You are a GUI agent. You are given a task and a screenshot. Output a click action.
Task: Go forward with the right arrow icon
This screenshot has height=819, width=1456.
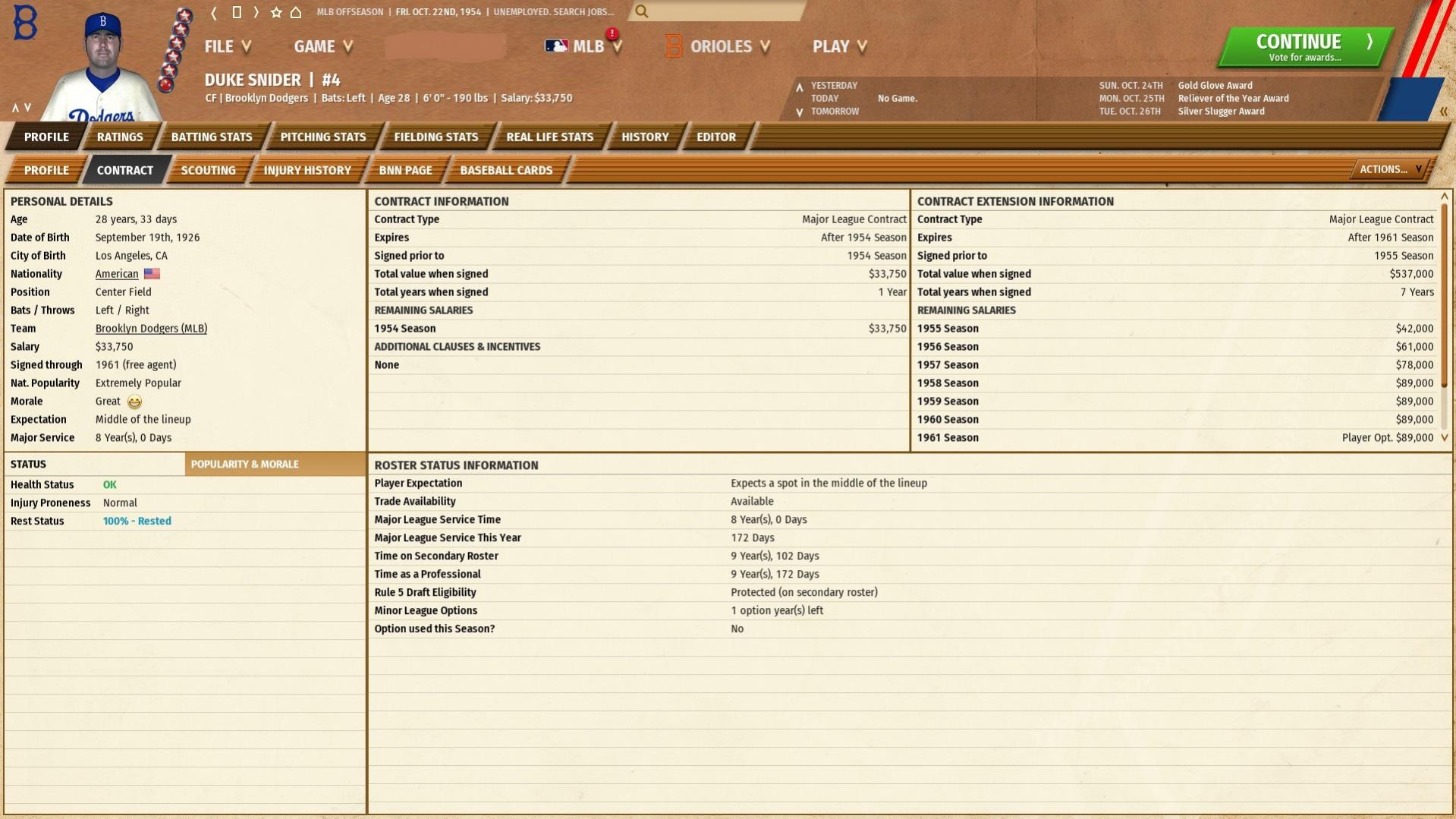(x=256, y=12)
